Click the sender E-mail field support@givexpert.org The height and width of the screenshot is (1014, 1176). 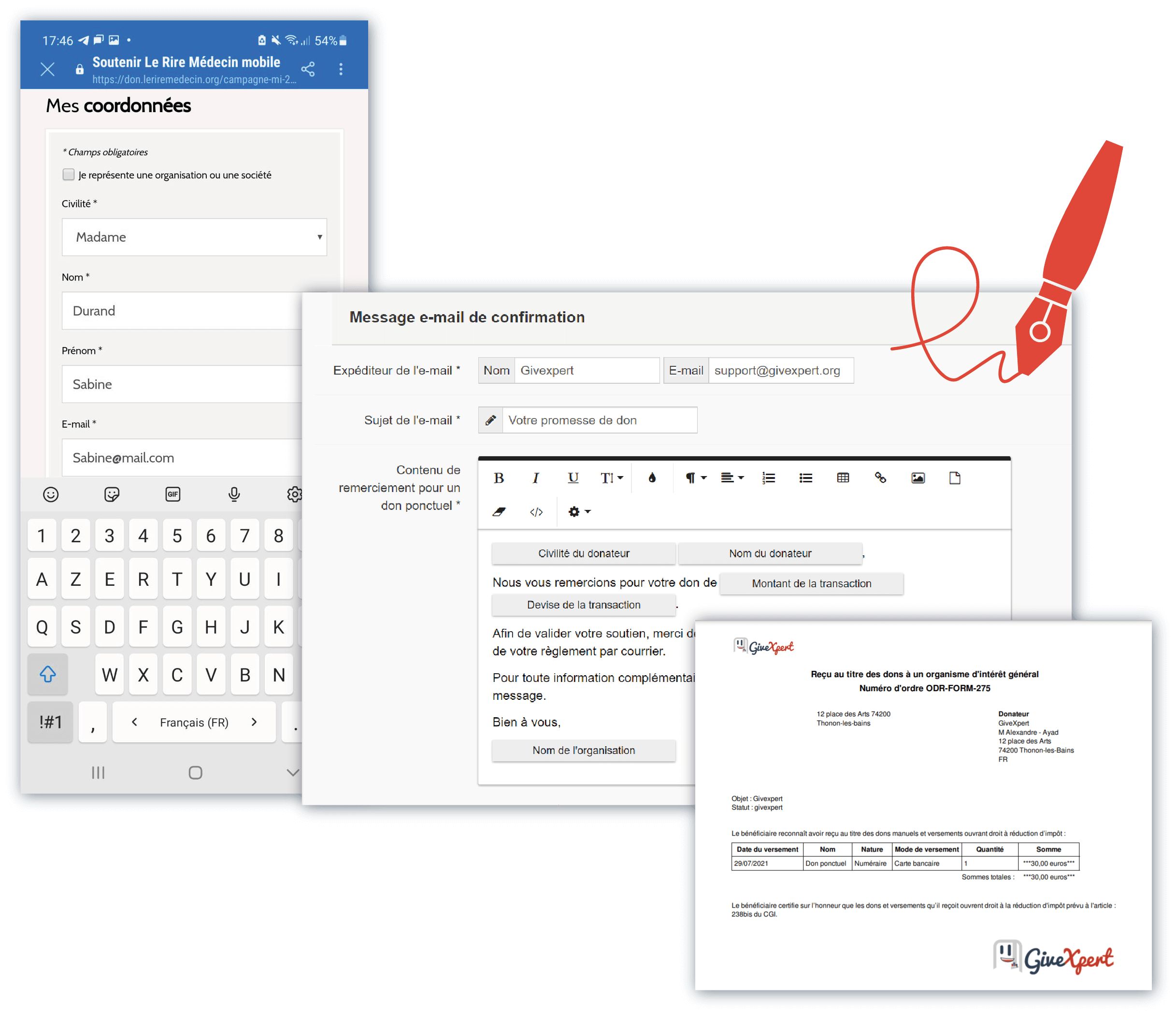781,370
